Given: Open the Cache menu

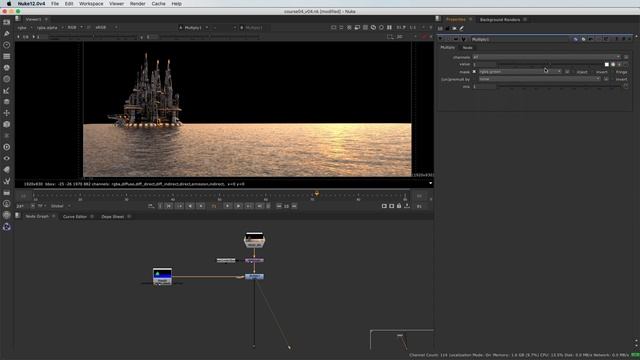Looking at the screenshot, I should [x=158, y=4].
